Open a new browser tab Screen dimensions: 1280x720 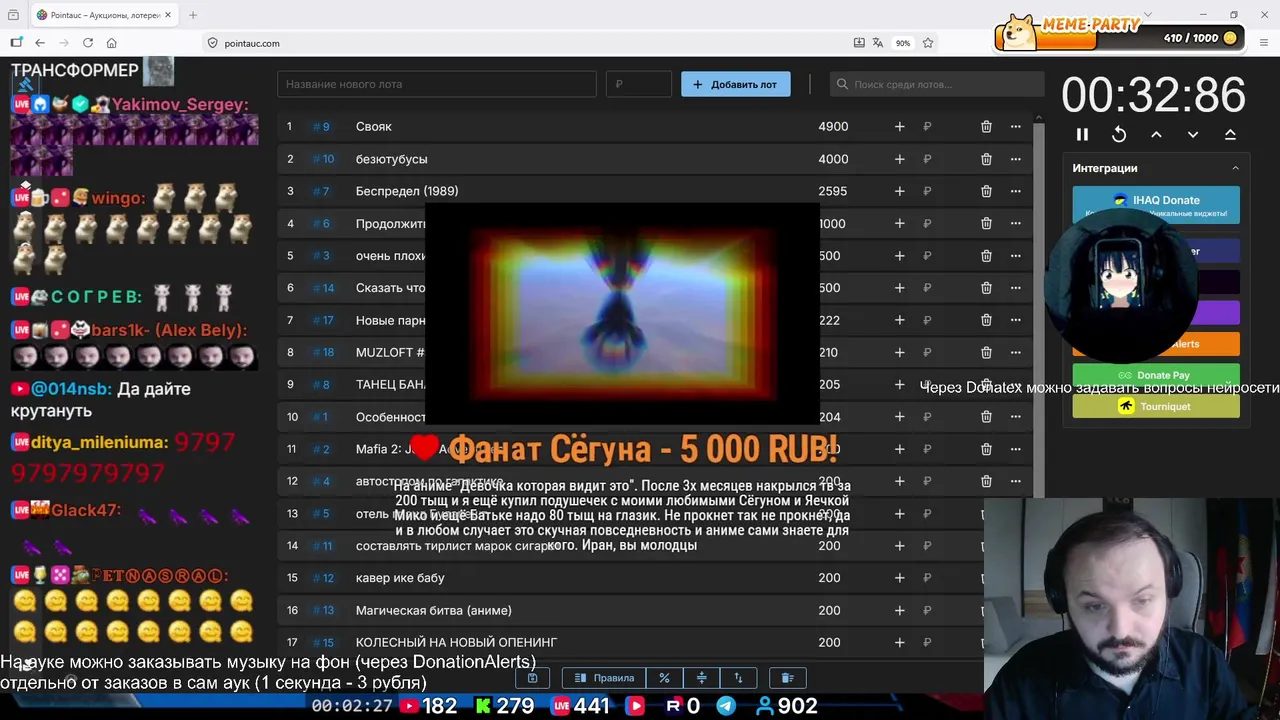pyautogui.click(x=193, y=15)
